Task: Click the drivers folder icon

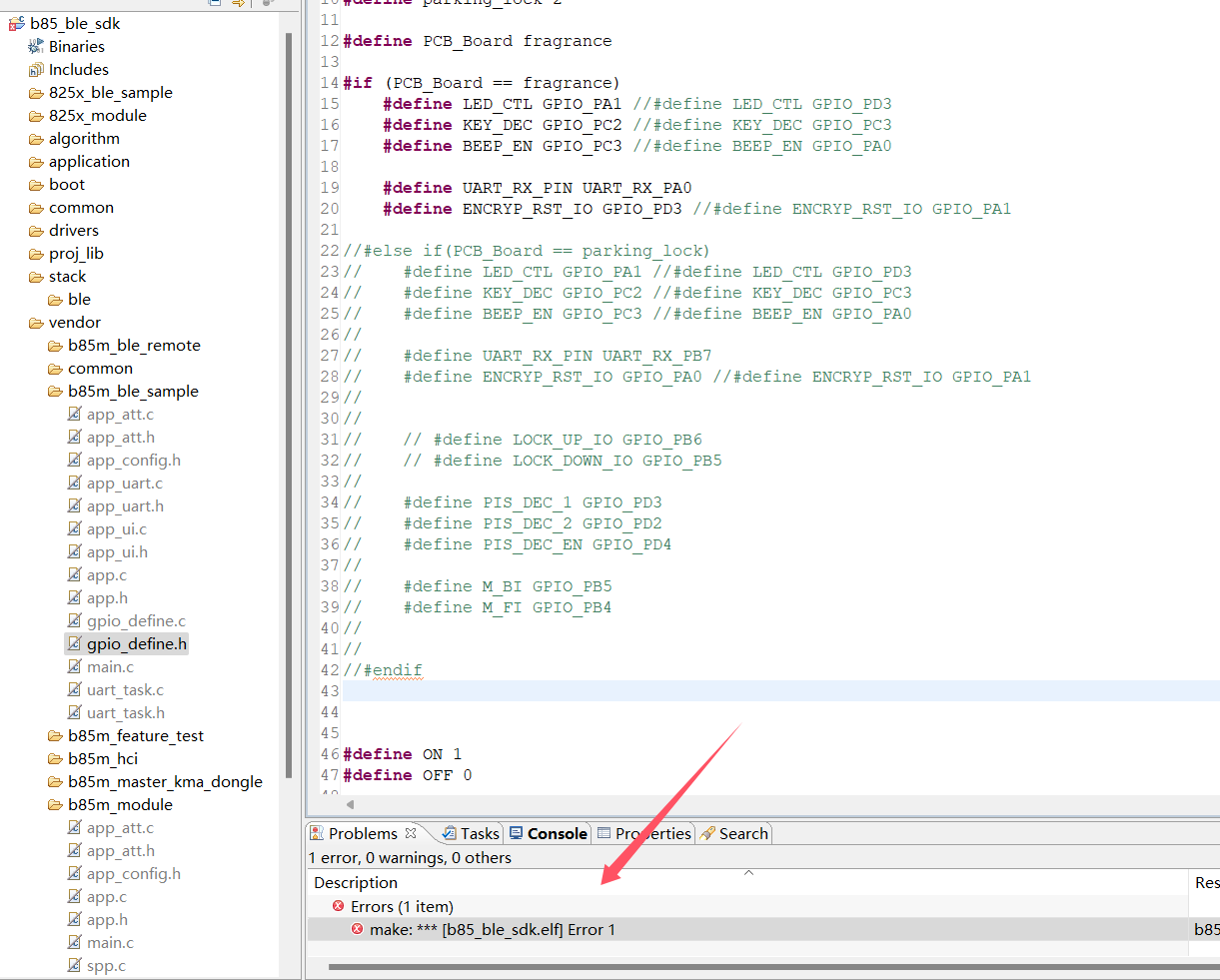Action: tap(36, 231)
